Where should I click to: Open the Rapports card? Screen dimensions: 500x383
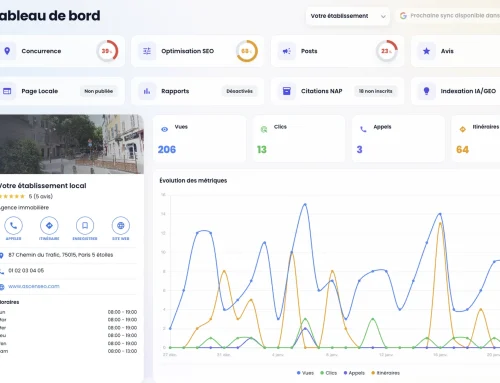[197, 91]
